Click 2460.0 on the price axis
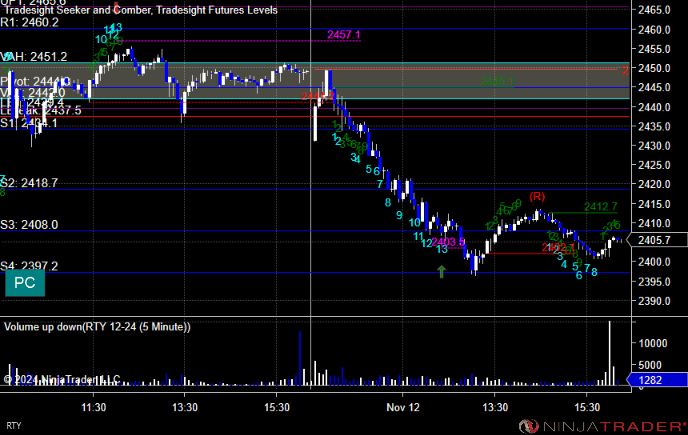Screen dimensions: 688x435 (654, 30)
